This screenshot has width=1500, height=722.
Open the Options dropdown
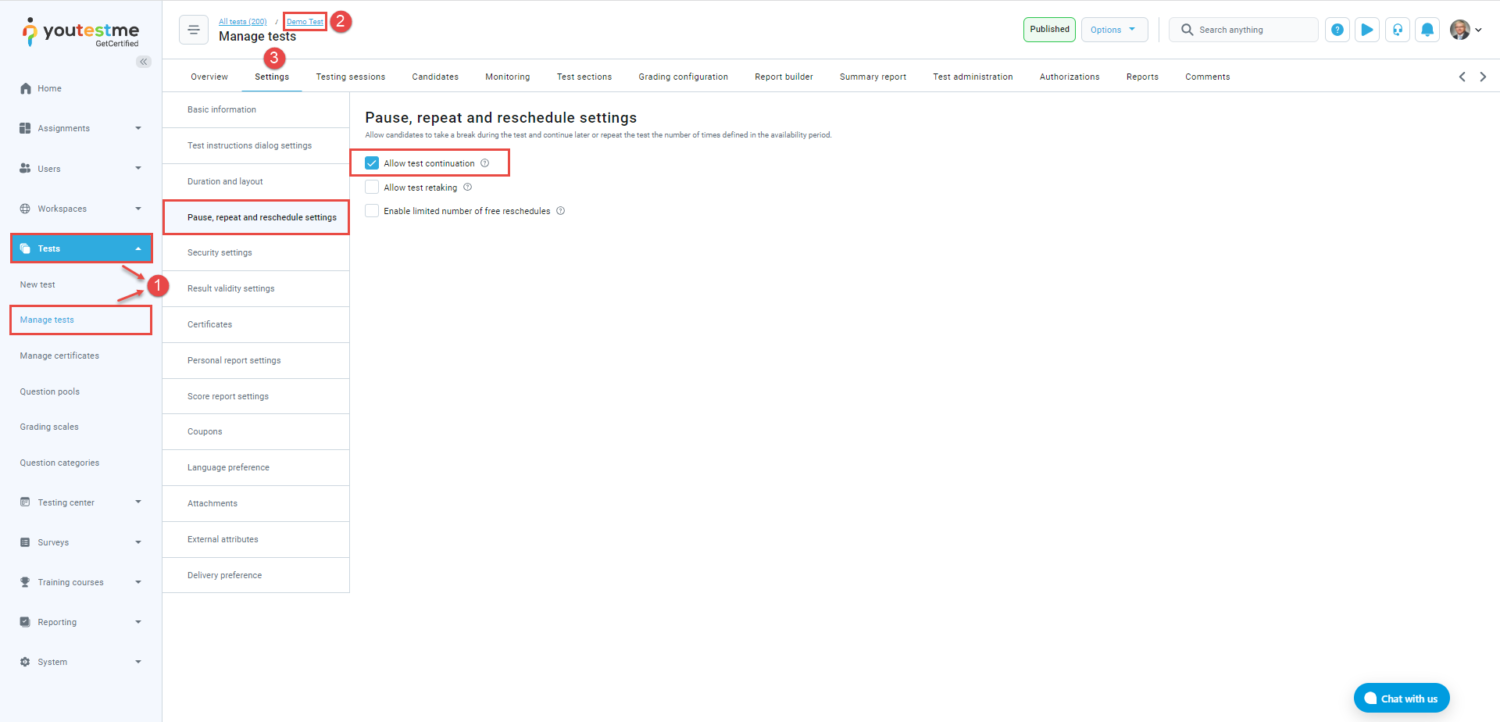(1114, 30)
